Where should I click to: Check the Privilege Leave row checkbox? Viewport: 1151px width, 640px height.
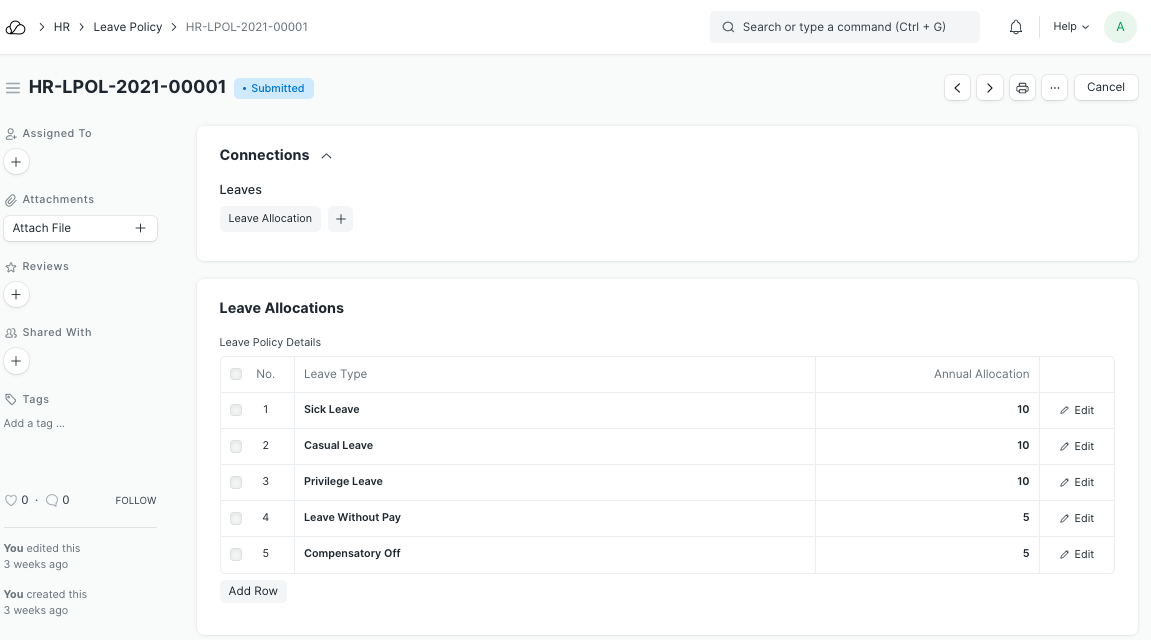[x=236, y=482]
